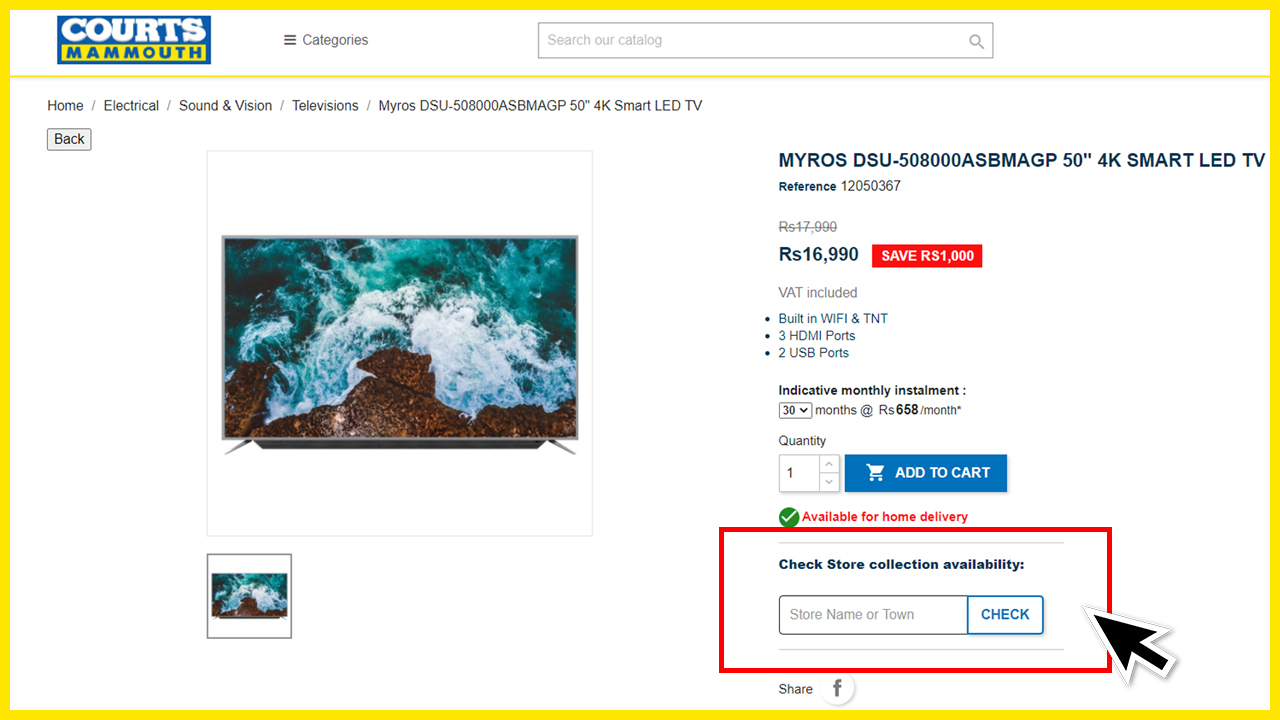Click the search magnifier icon
Viewport: 1280px width, 720px height.
tap(976, 41)
